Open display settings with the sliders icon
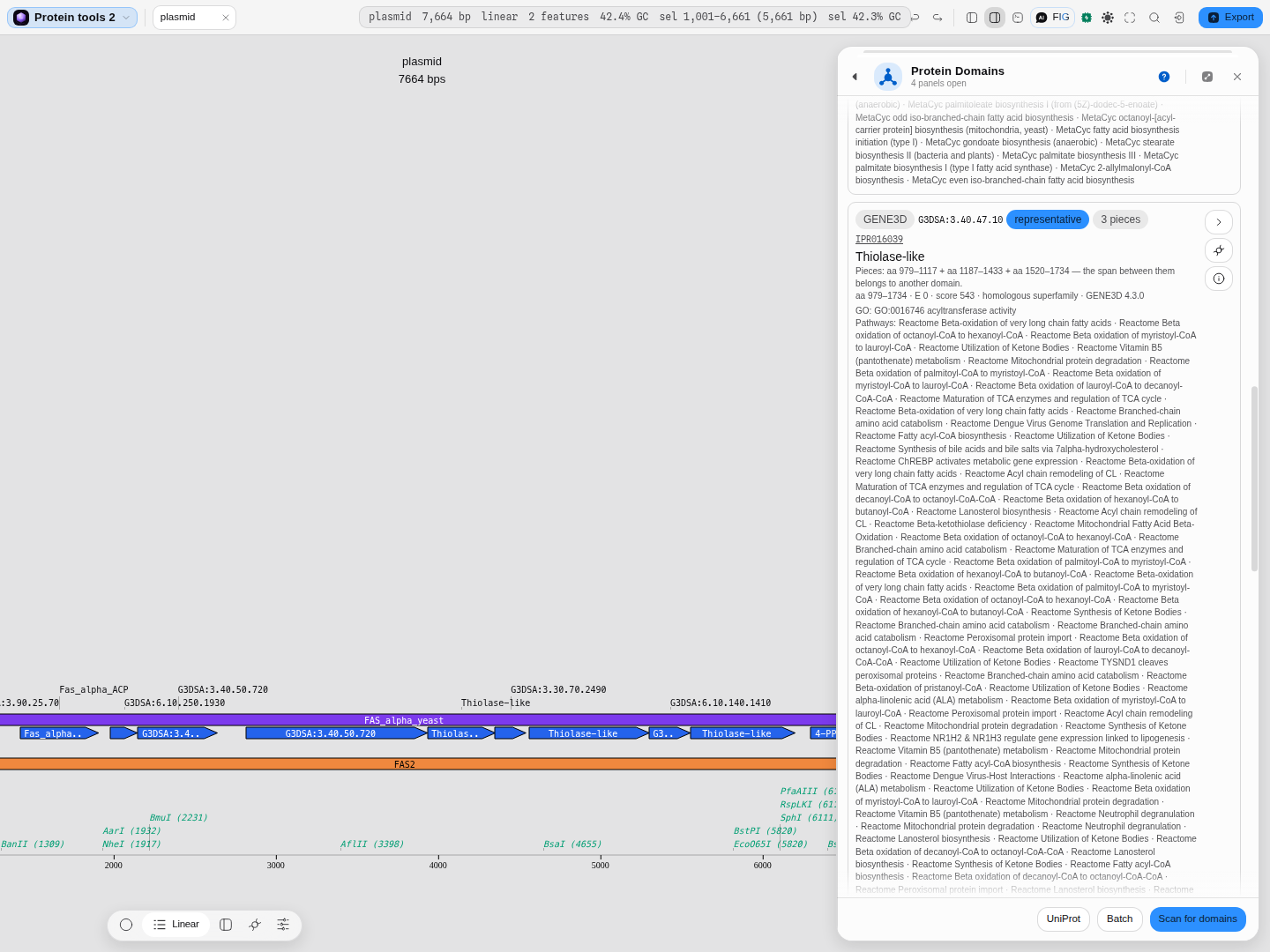This screenshot has width=1270, height=952. point(283,925)
